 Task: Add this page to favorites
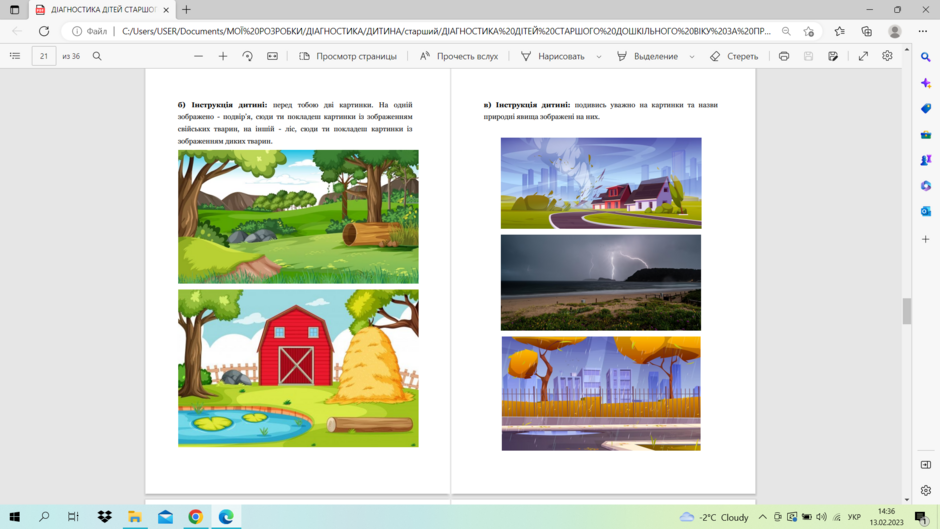[x=809, y=31]
